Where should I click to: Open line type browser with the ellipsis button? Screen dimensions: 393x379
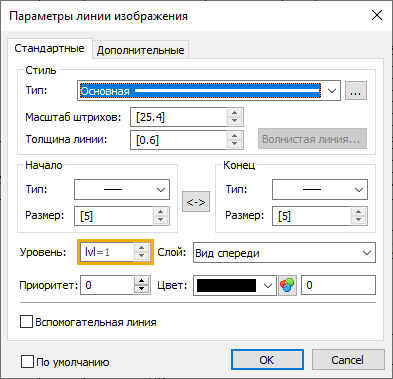point(356,91)
